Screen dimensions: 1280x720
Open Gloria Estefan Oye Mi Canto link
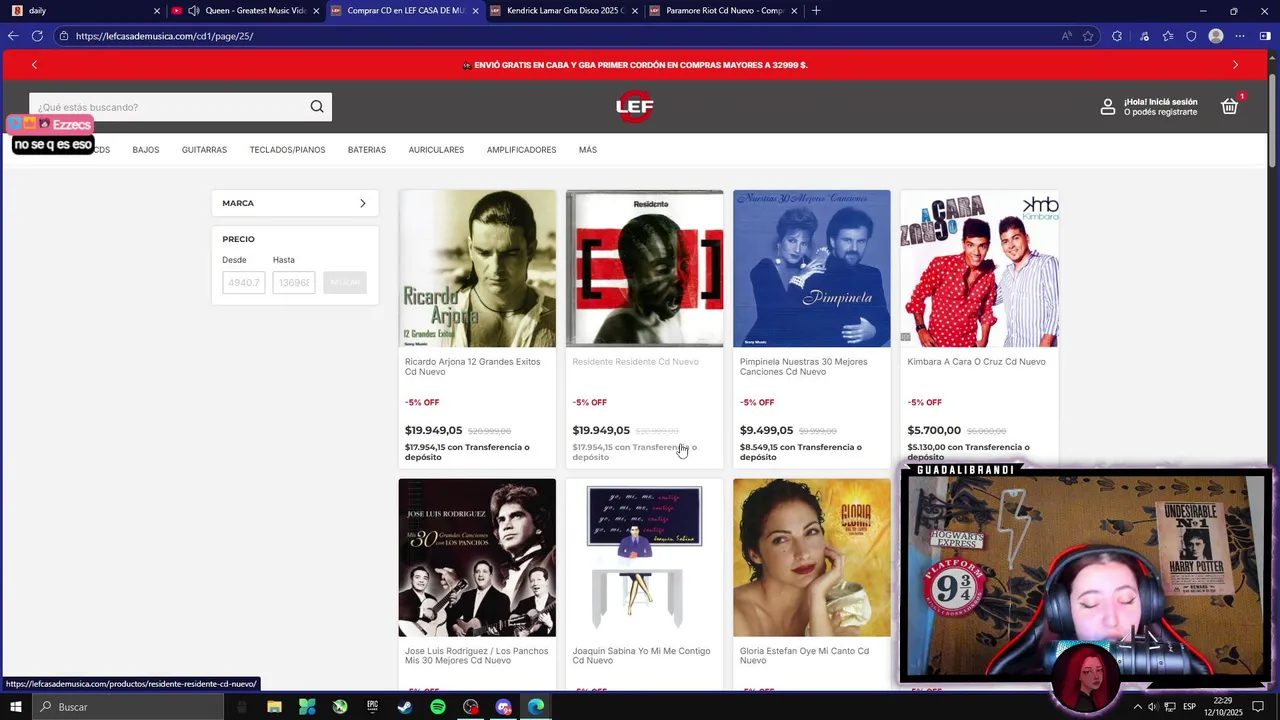pyautogui.click(x=804, y=656)
